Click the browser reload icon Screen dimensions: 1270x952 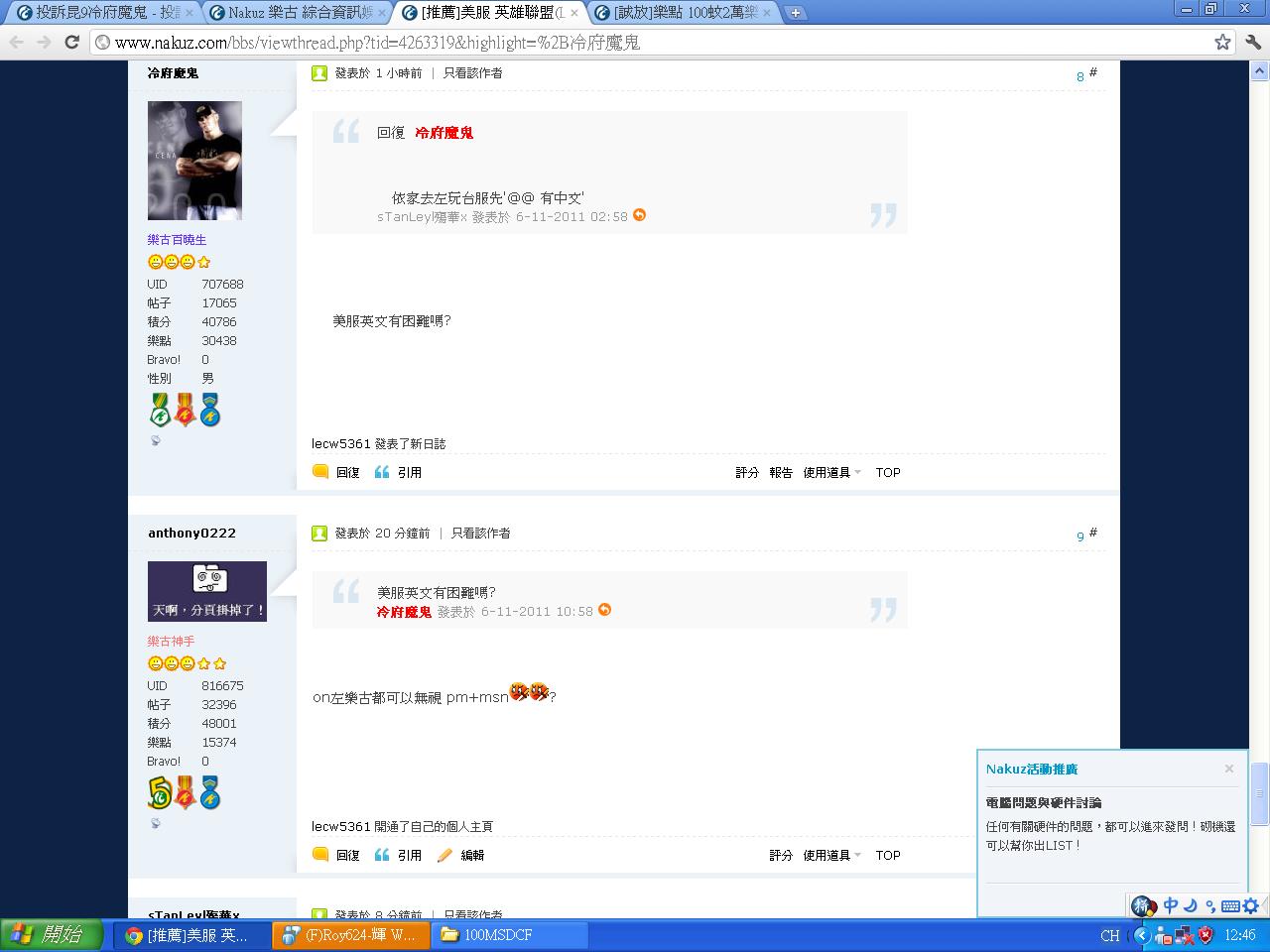pyautogui.click(x=71, y=43)
